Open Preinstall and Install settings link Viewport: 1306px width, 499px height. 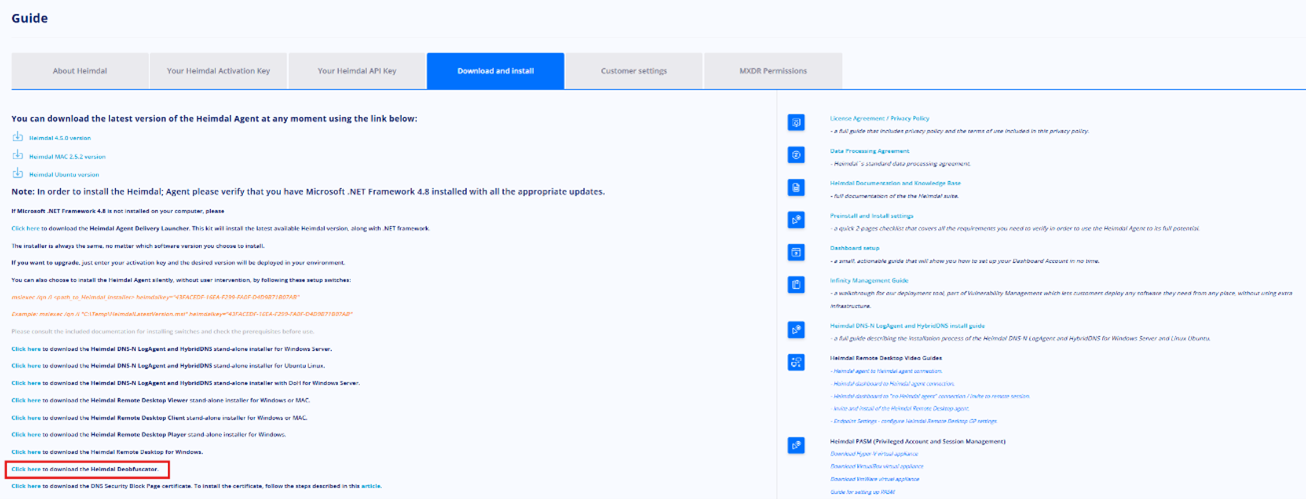tap(871, 215)
